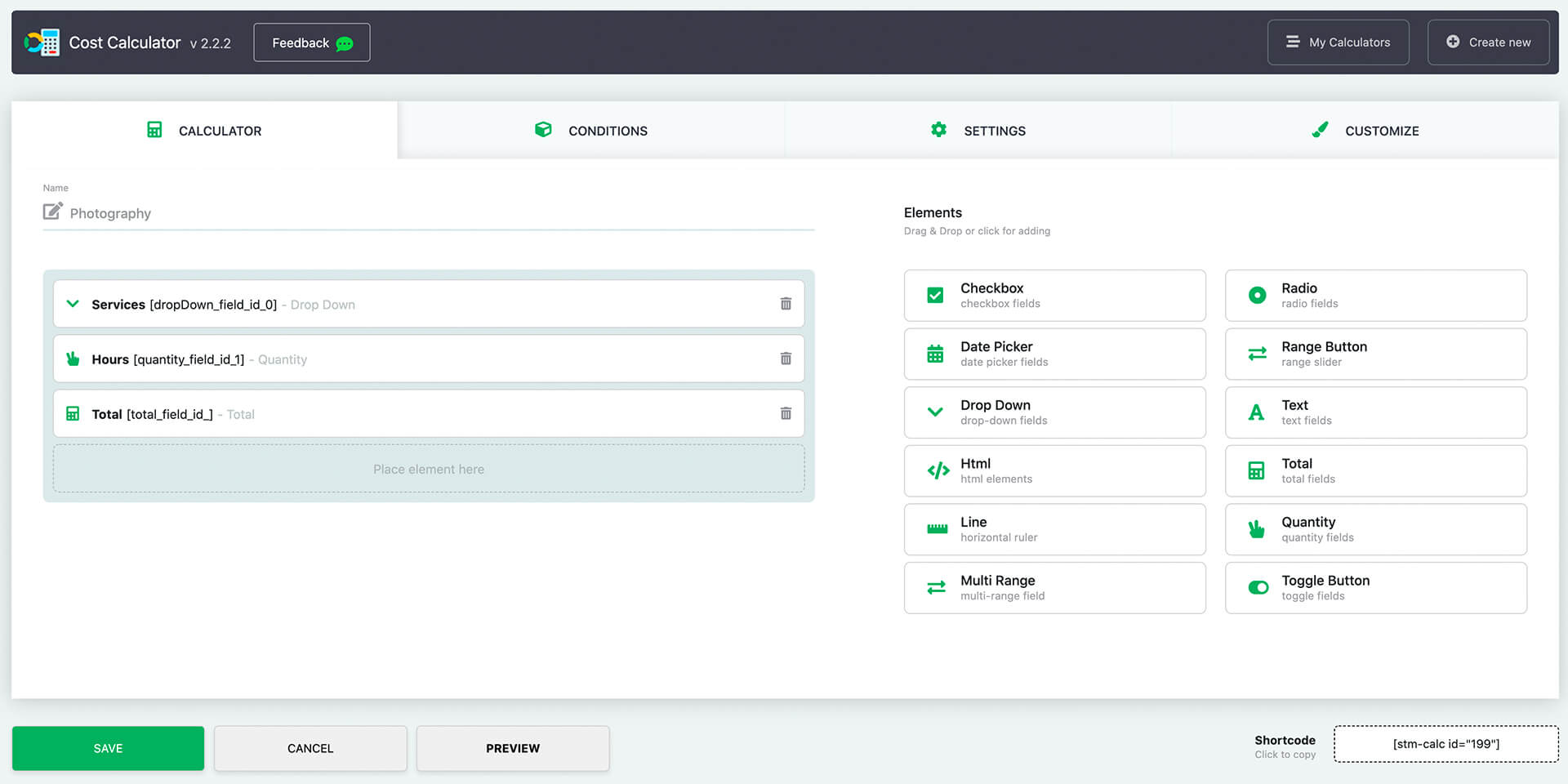This screenshot has width=1568, height=784.
Task: Select the Line horizontal ruler element
Action: tap(1053, 529)
